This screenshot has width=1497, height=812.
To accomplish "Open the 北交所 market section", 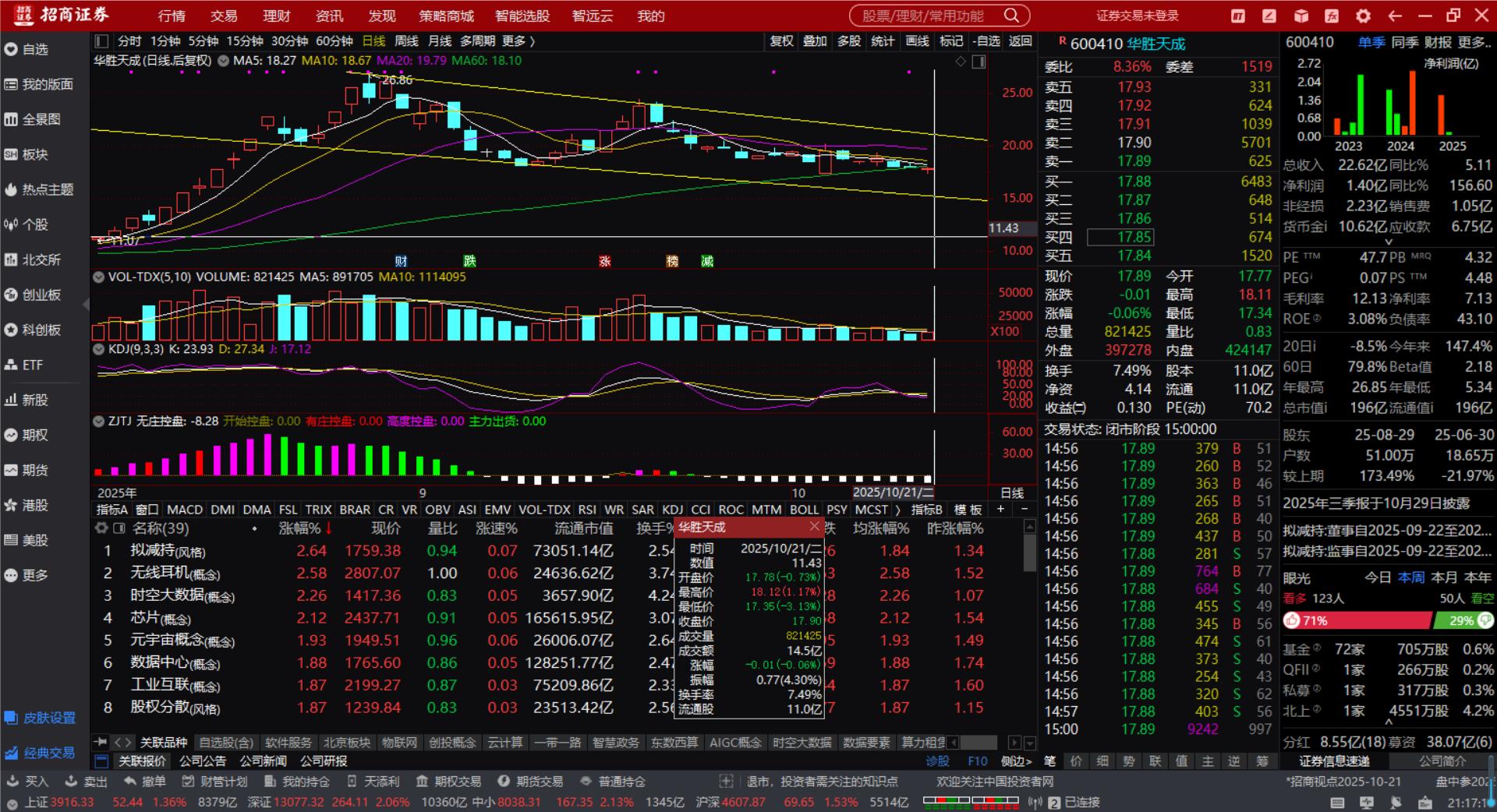I will [x=33, y=259].
